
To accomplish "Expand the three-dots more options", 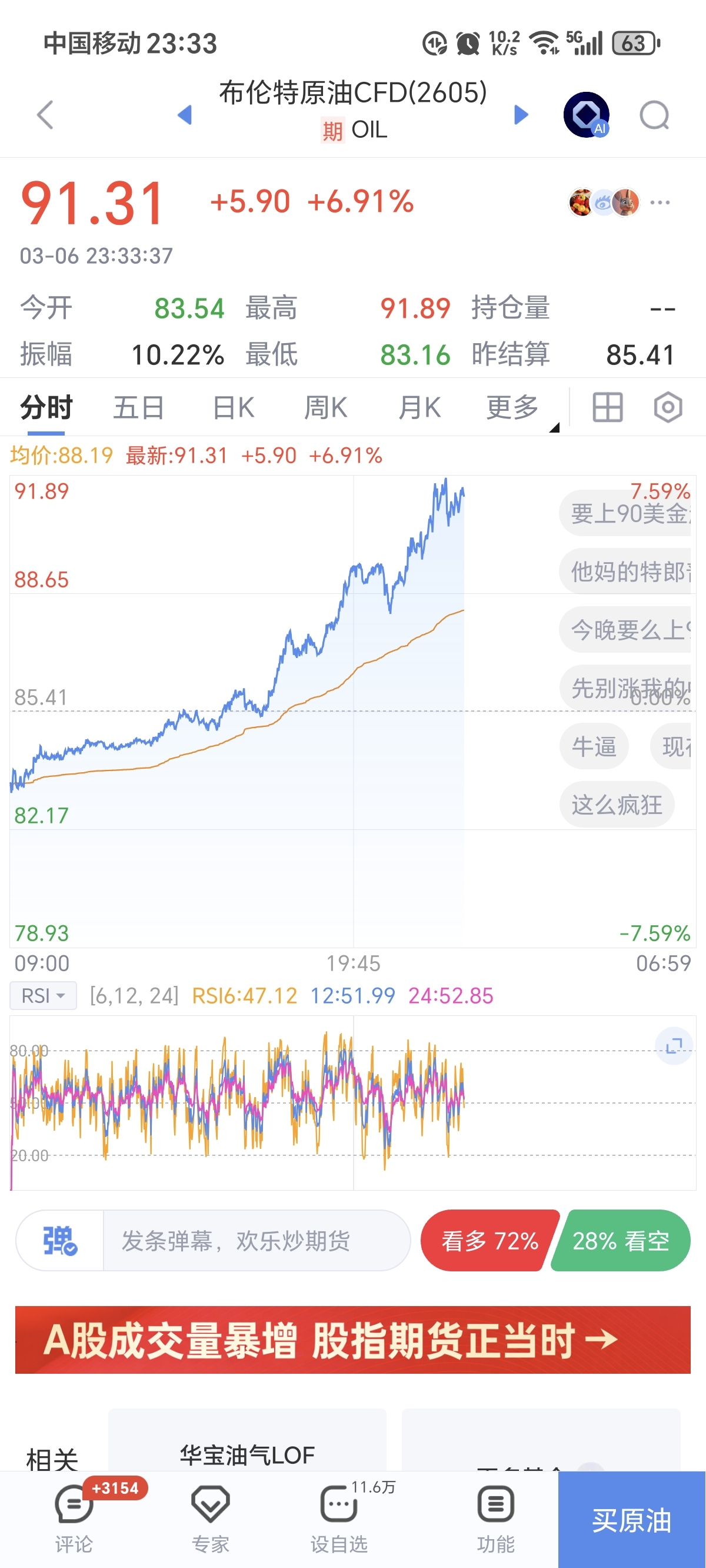I will (x=660, y=202).
